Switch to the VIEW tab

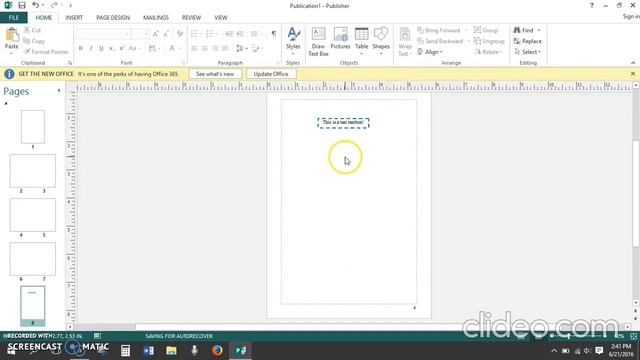(221, 18)
